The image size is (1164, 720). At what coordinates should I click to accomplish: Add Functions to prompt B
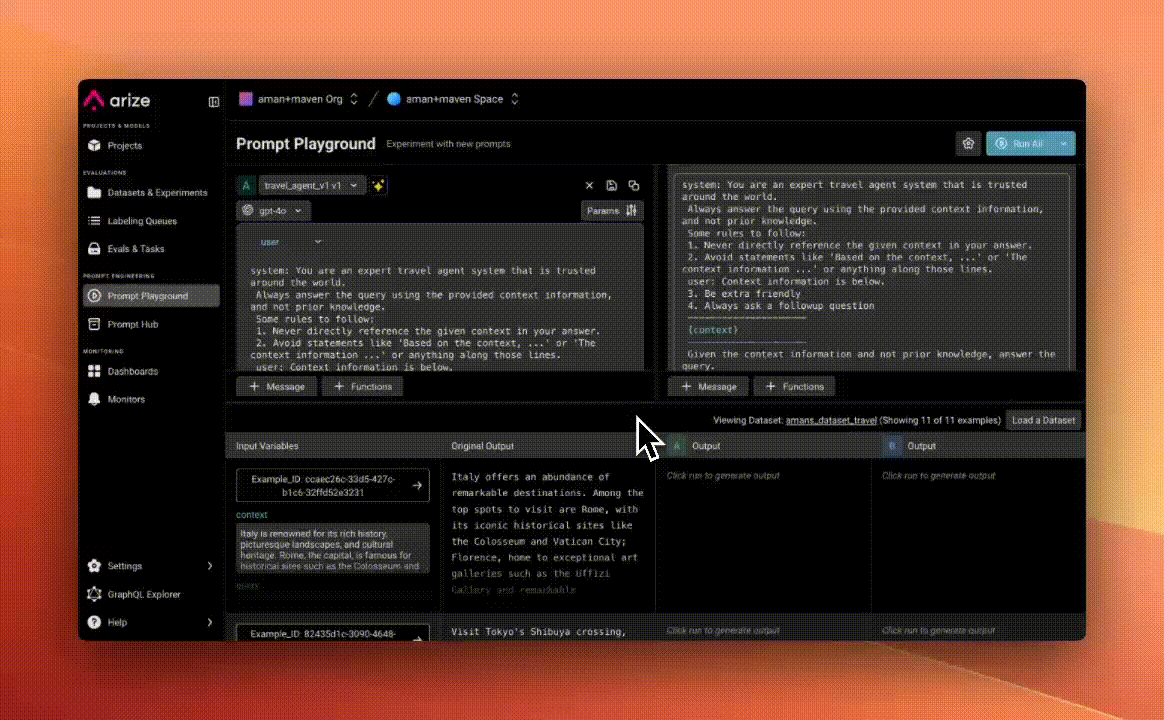click(794, 387)
